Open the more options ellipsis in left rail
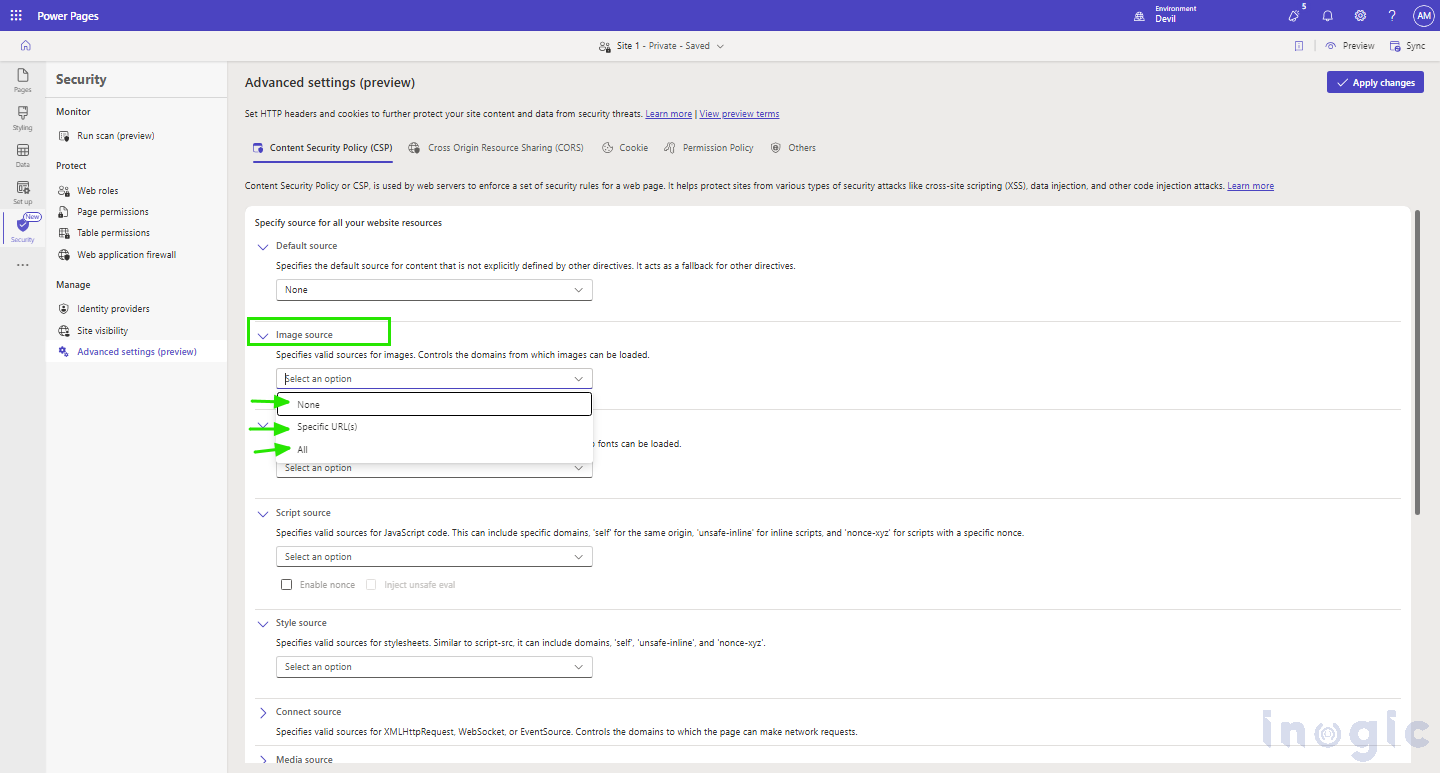 coord(22,265)
